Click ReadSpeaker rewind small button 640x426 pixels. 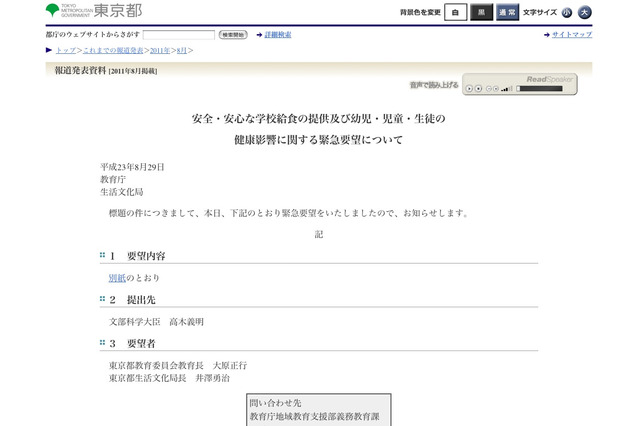[x=489, y=89]
